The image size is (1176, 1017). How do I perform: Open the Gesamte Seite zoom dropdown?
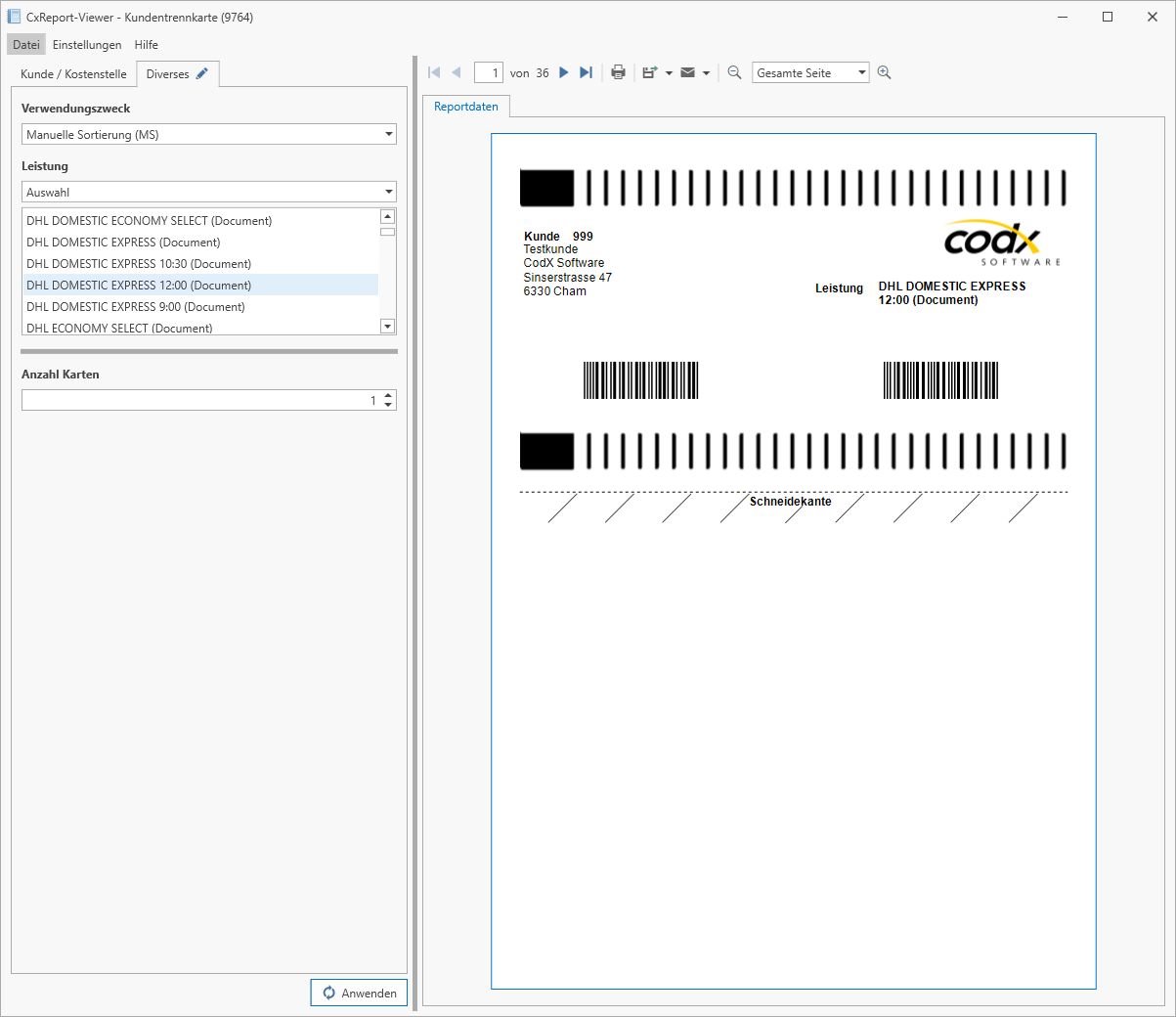pos(810,73)
